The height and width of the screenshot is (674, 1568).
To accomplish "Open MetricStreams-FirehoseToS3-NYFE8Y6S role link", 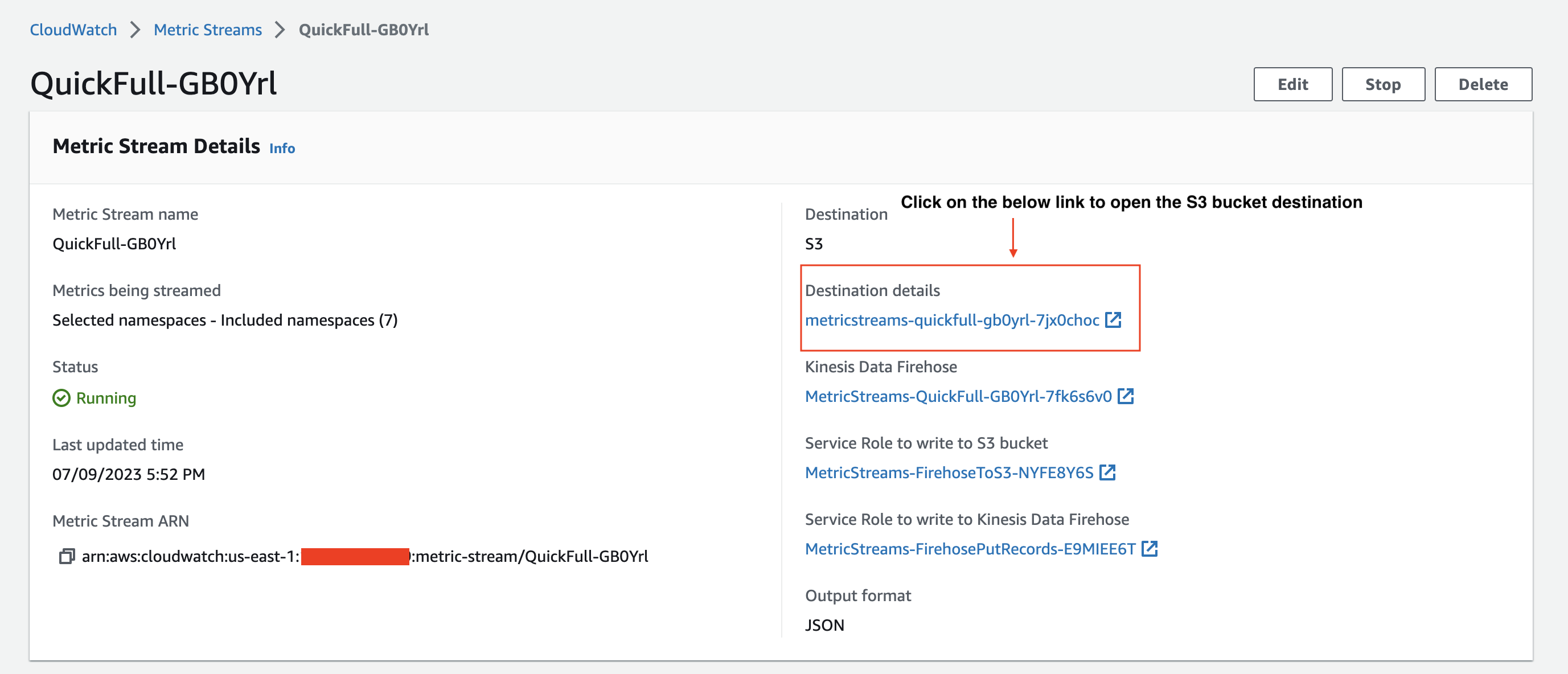I will click(x=949, y=472).
